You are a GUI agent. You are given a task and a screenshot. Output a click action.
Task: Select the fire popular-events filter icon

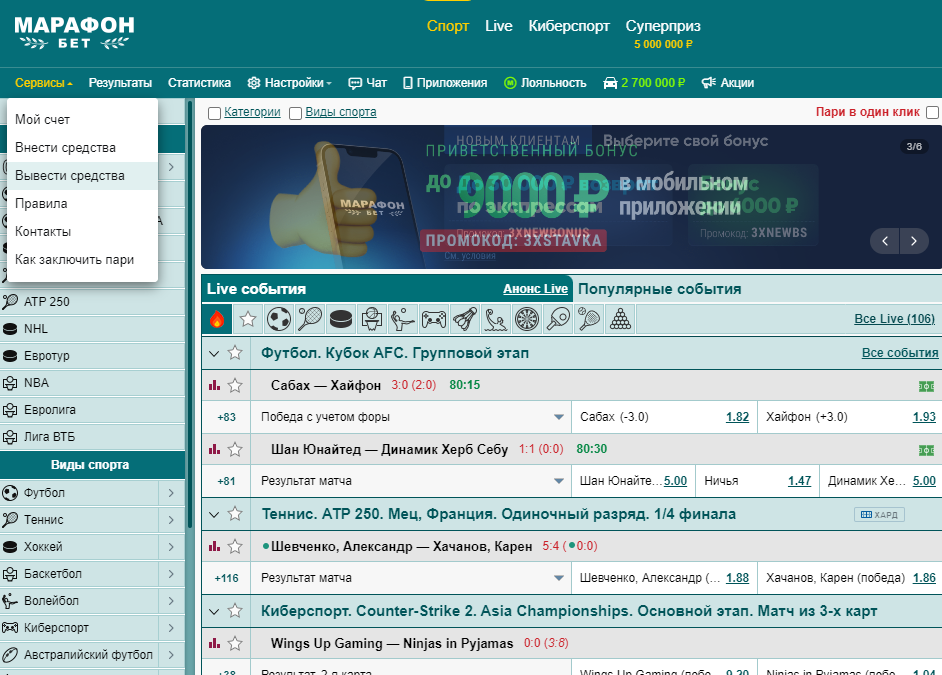[x=217, y=319]
